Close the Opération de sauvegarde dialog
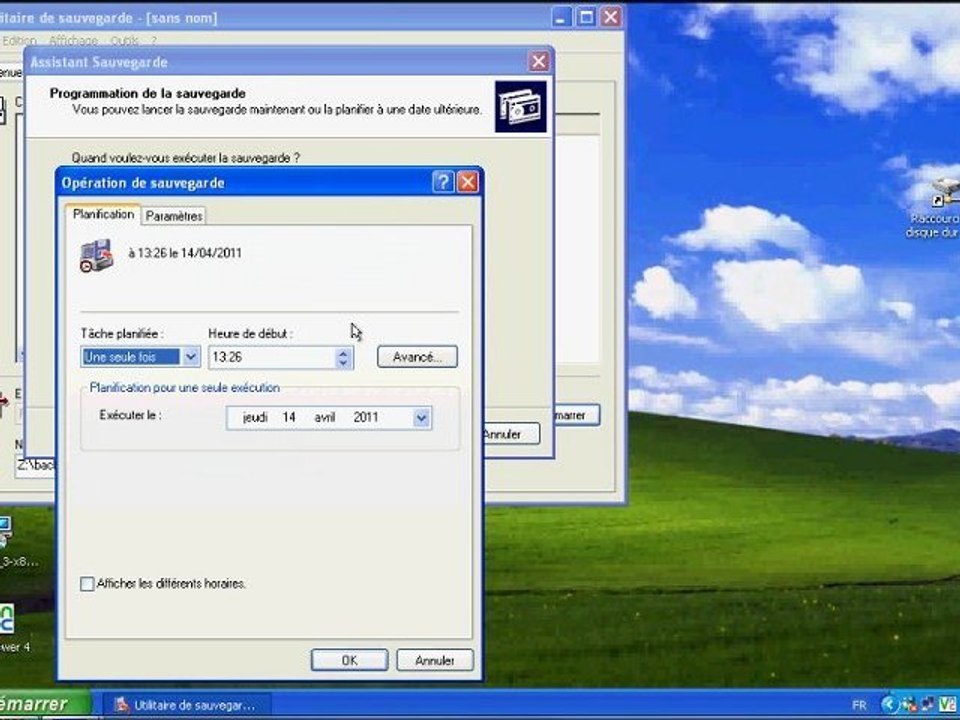Viewport: 960px width, 720px height. click(468, 182)
